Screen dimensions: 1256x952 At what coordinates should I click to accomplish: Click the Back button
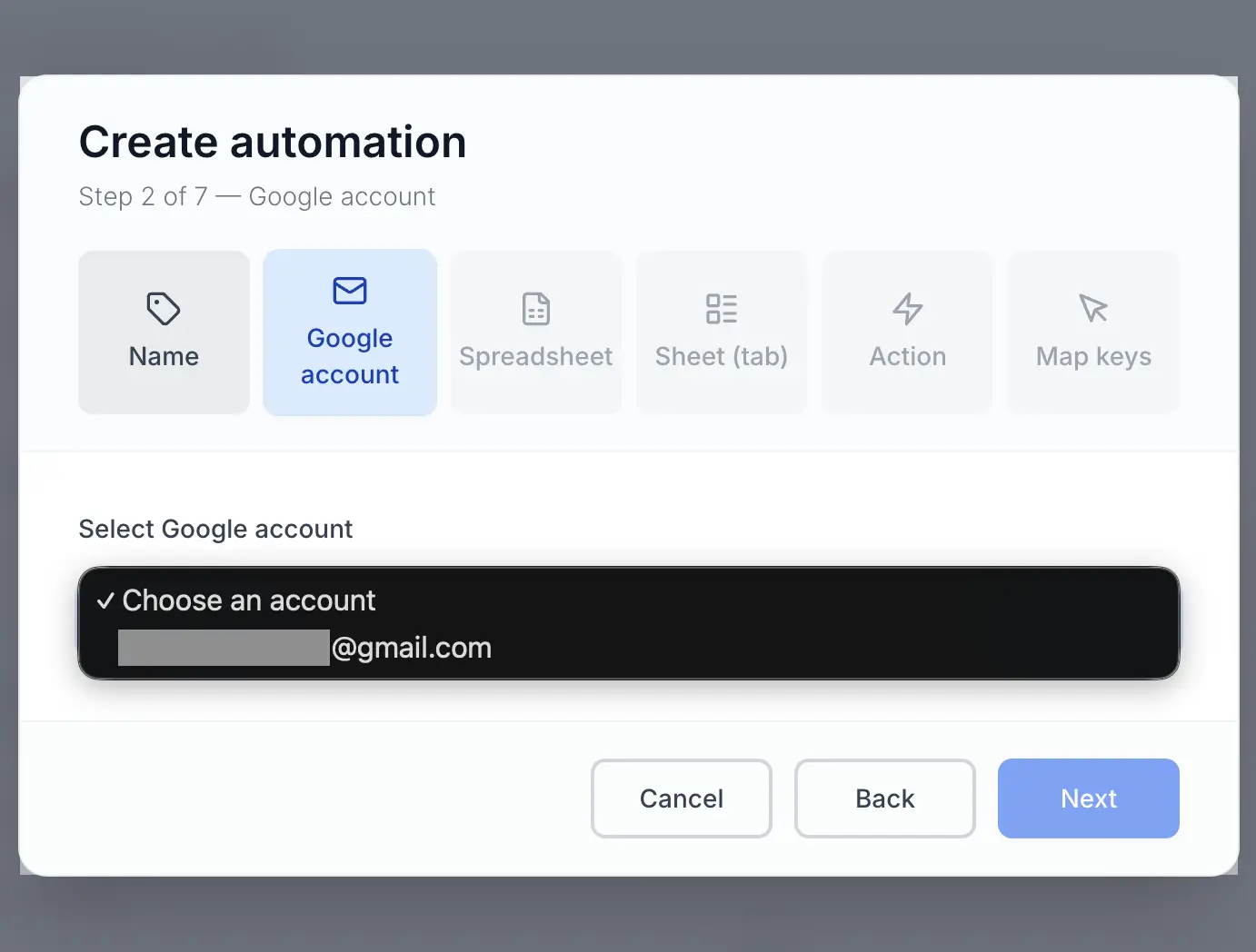884,798
